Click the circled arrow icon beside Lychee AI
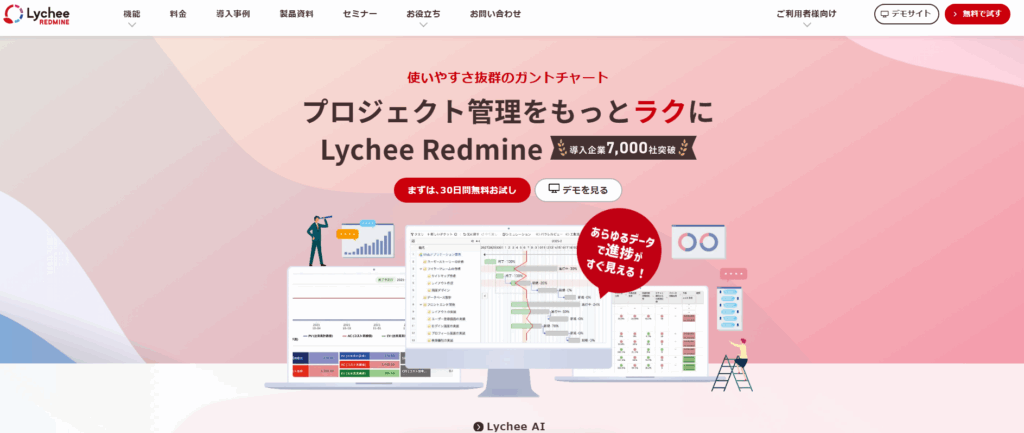Viewport: 1024px width, 433px height. click(478, 426)
